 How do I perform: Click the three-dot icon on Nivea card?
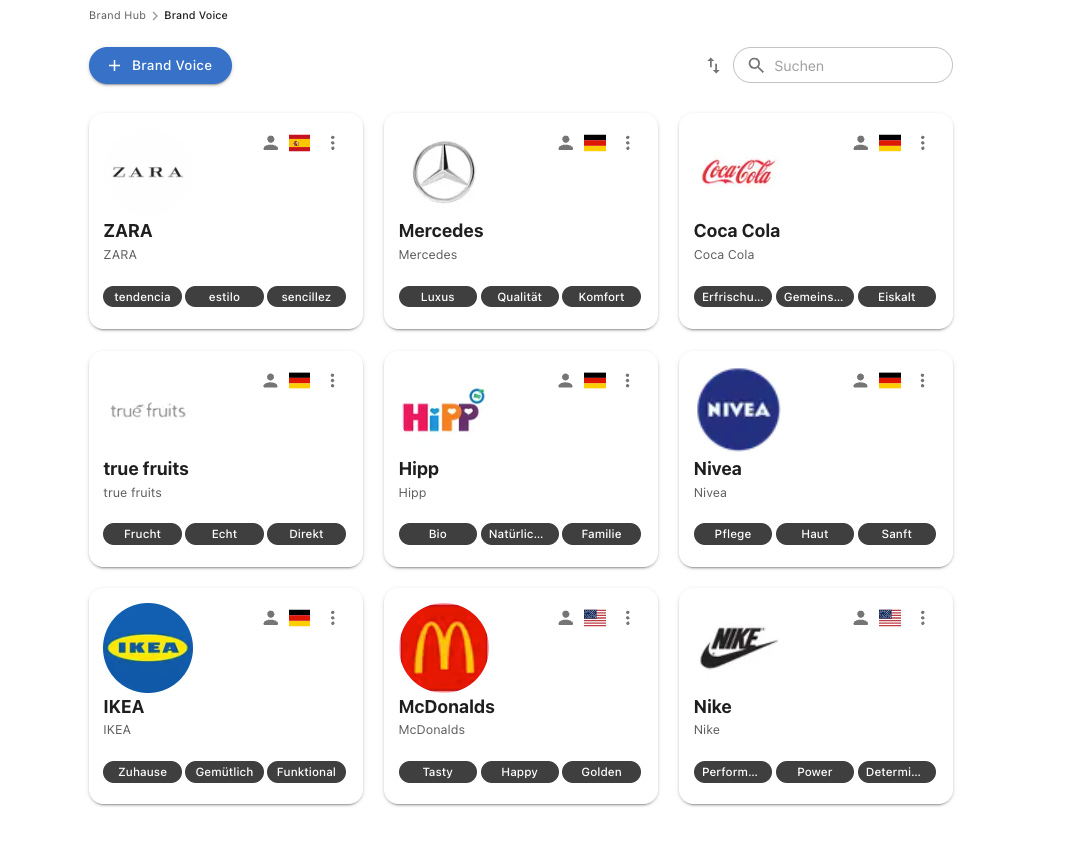923,381
